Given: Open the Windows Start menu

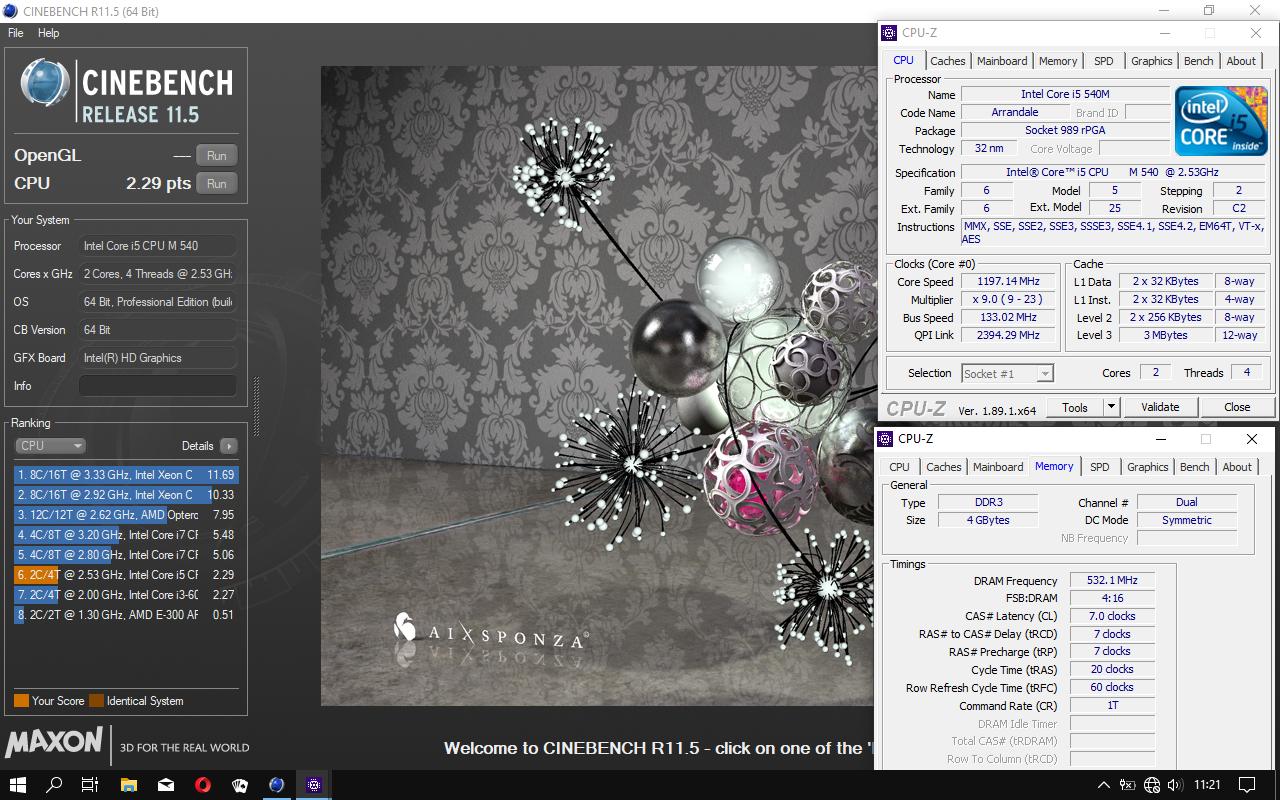Looking at the screenshot, I should point(19,785).
